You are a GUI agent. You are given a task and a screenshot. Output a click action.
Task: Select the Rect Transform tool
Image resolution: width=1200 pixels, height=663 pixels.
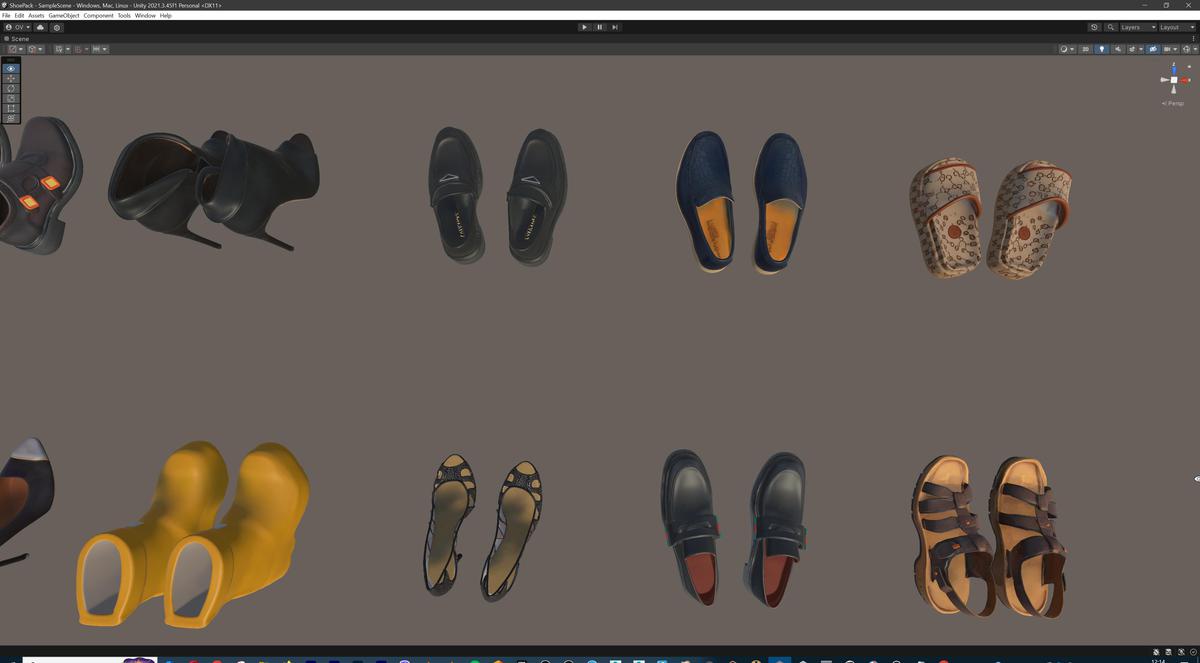point(10,108)
